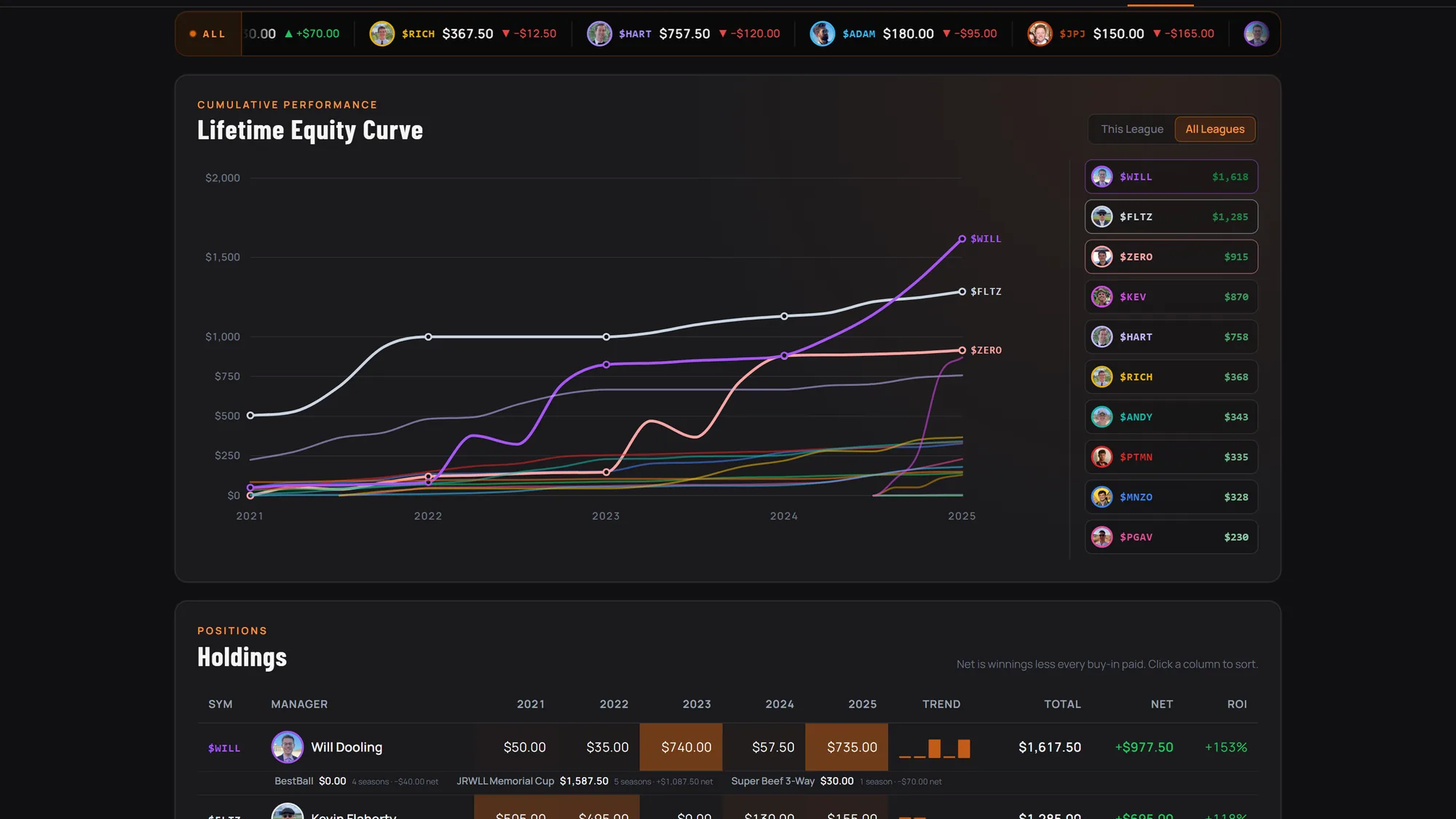Click $WILL endpoint marker at 2025
1456x819 pixels.
pos(962,239)
